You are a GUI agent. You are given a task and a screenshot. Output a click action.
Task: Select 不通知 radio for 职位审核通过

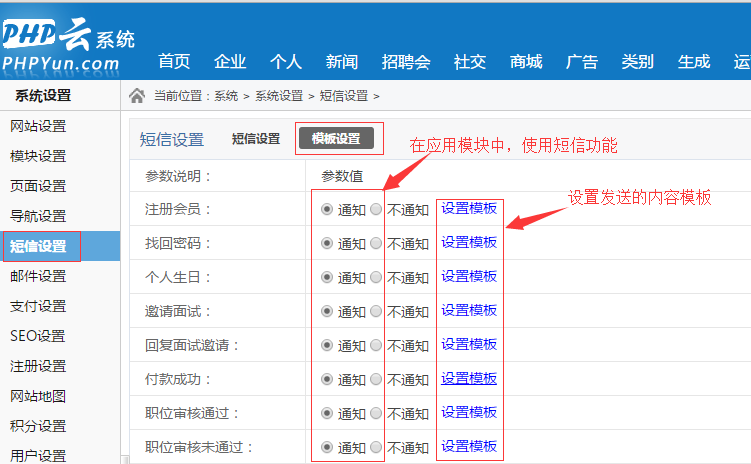click(x=376, y=413)
